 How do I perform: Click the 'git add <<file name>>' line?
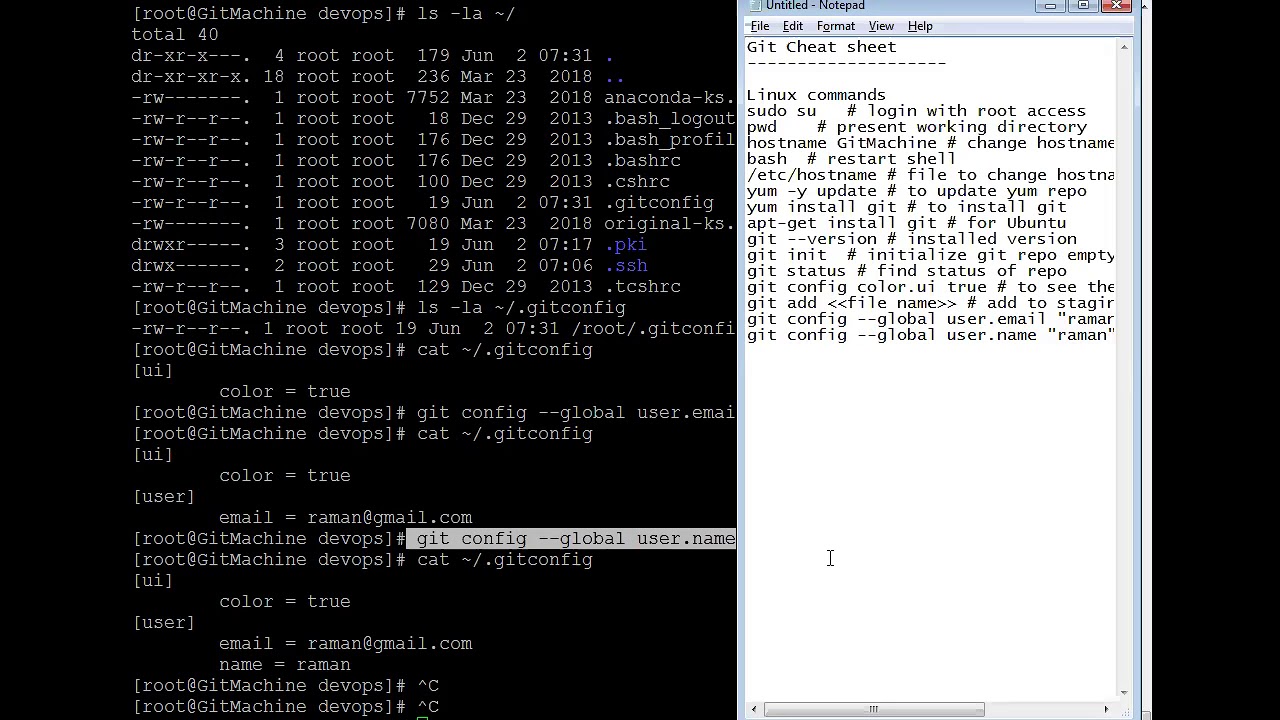930,303
